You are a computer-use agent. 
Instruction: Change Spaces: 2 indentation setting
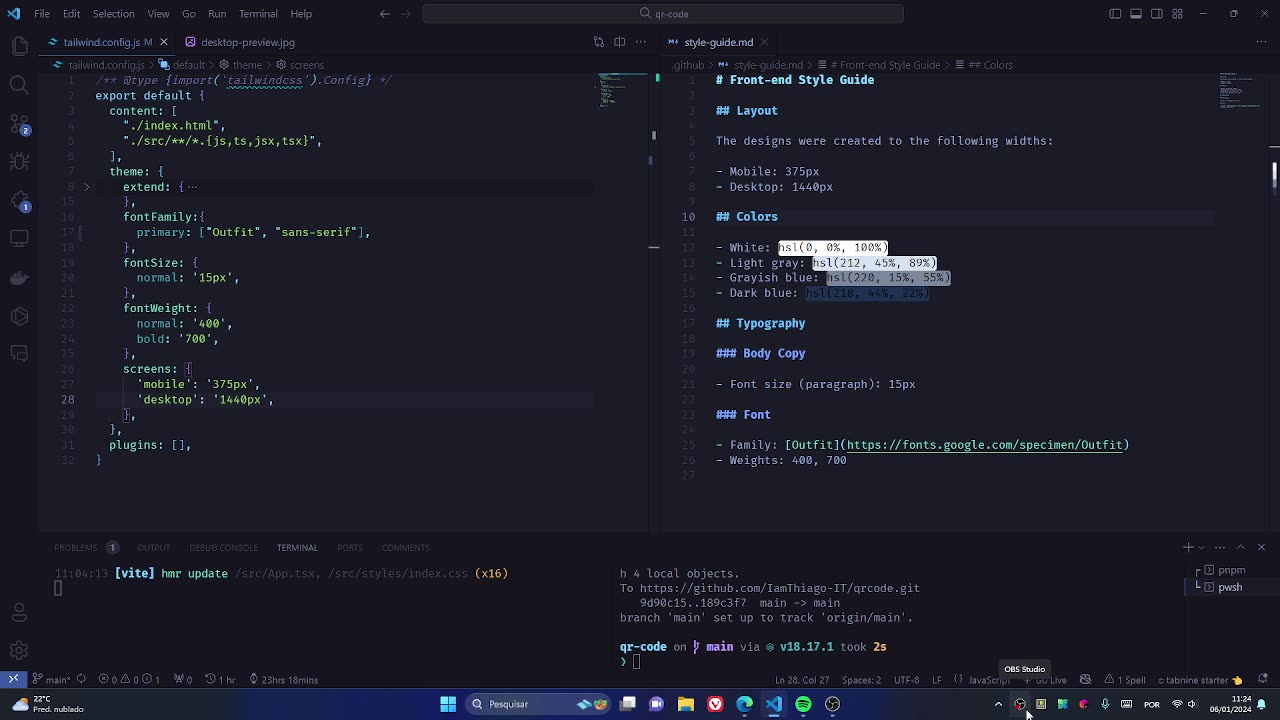click(861, 680)
